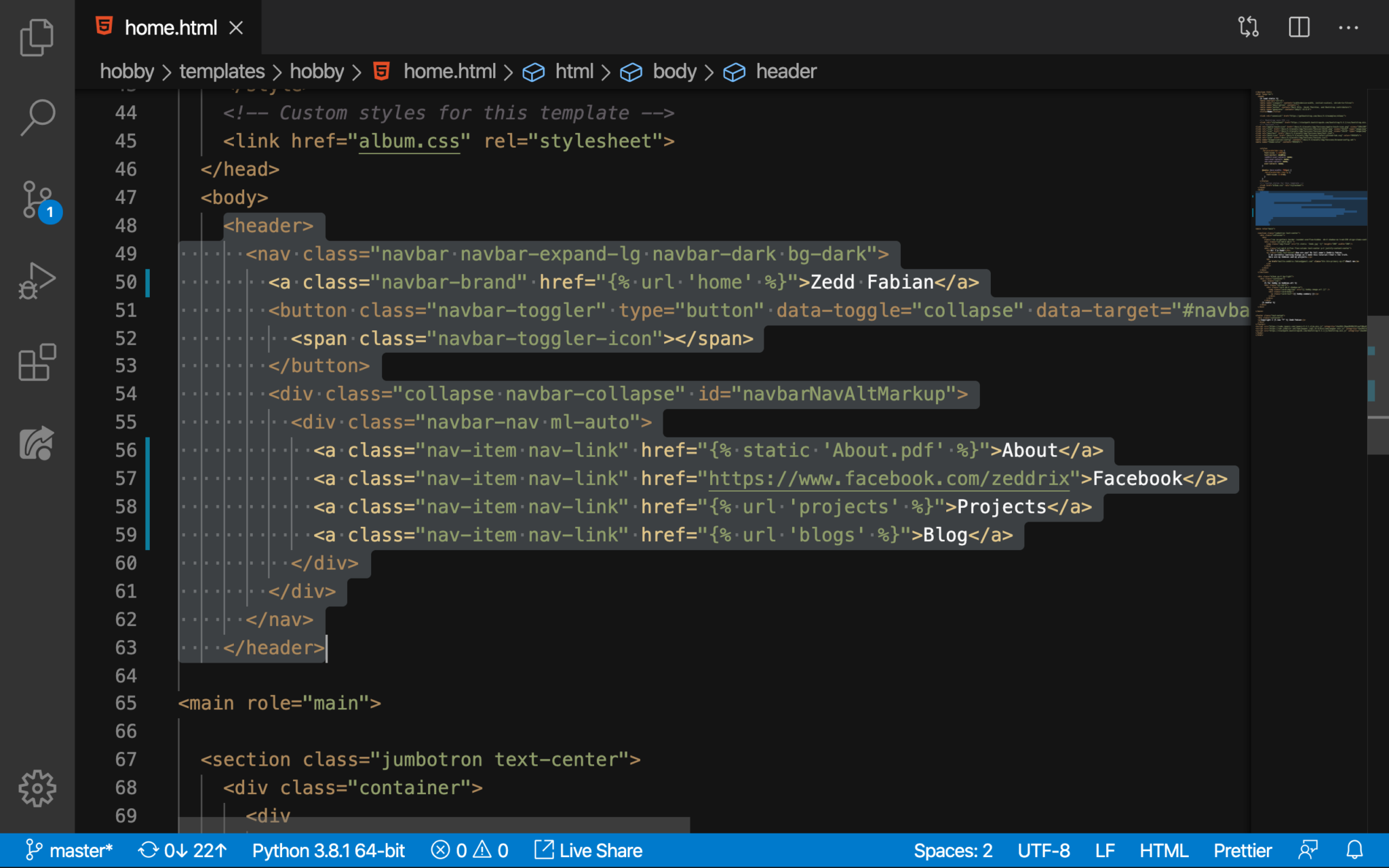Select Python 3.8.1 64-bit interpreter
Image resolution: width=1389 pixels, height=868 pixels.
coord(328,850)
